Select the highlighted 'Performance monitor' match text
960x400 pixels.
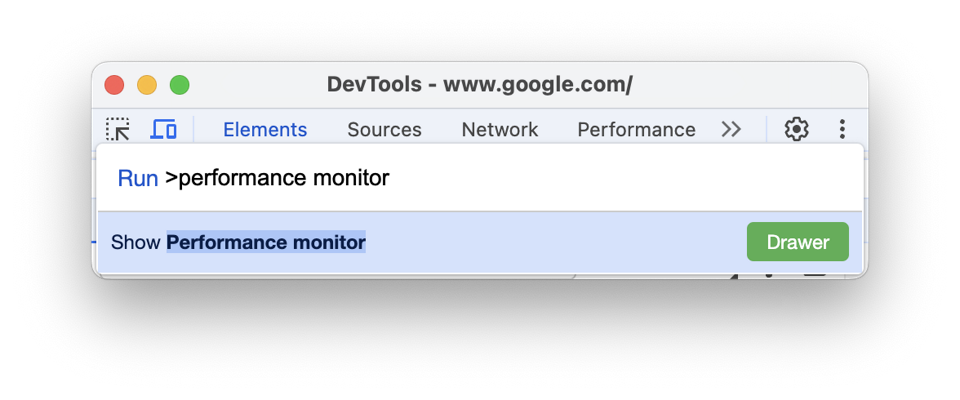point(266,242)
